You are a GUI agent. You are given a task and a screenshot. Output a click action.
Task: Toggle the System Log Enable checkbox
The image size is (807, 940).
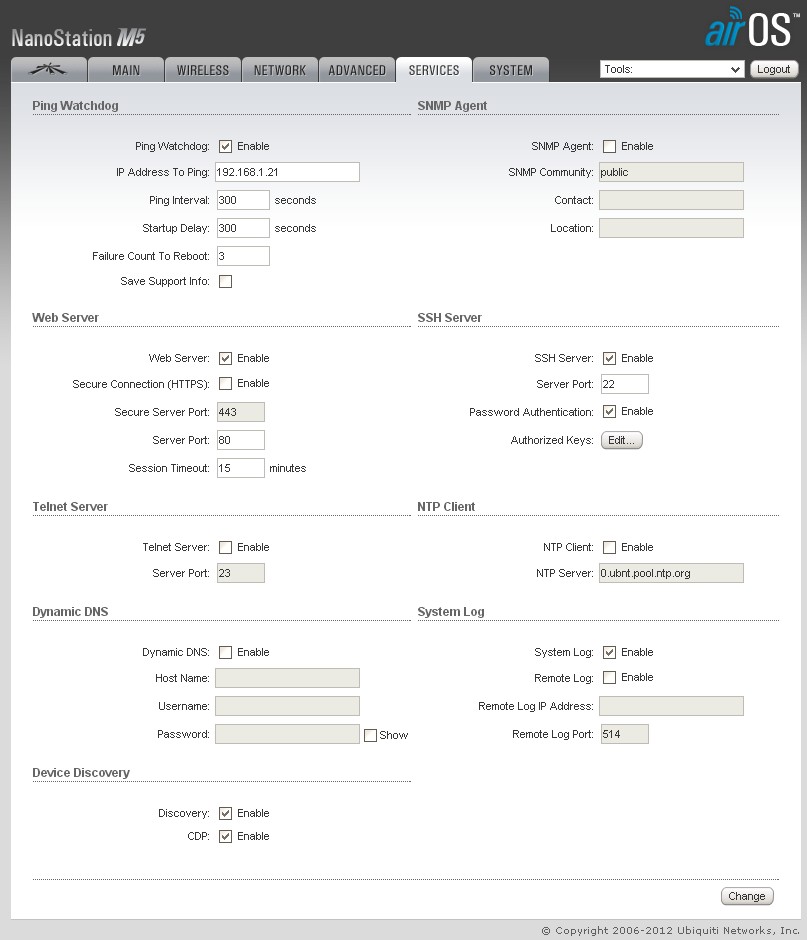(609, 652)
